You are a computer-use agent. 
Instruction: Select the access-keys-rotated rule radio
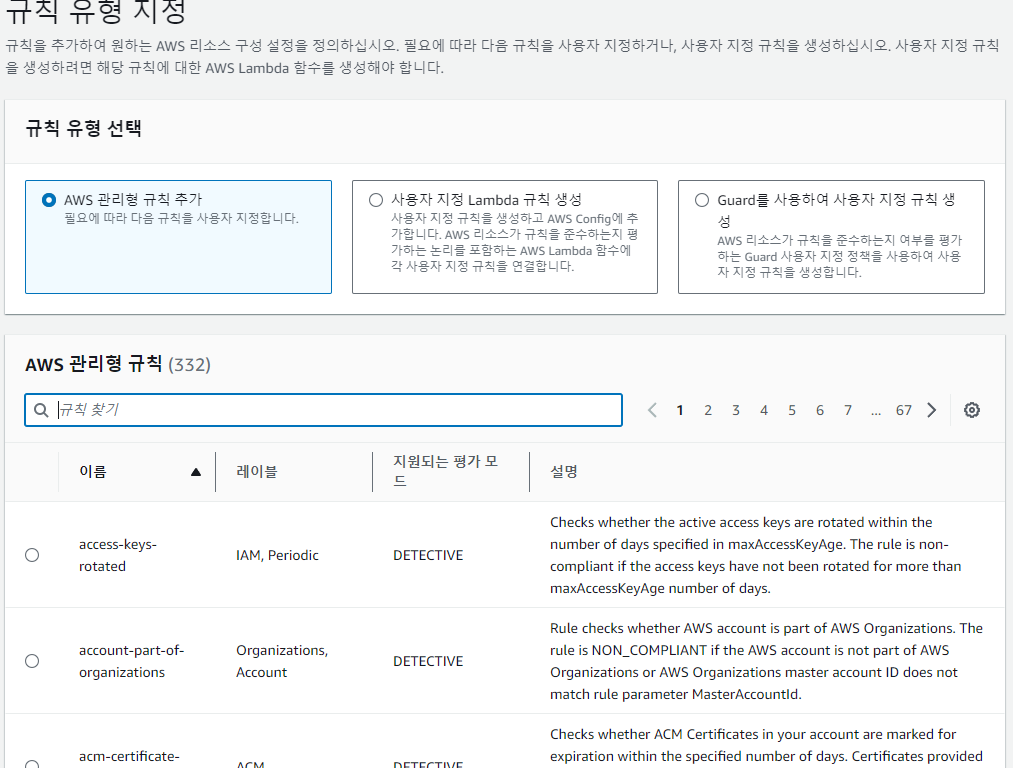[32, 555]
